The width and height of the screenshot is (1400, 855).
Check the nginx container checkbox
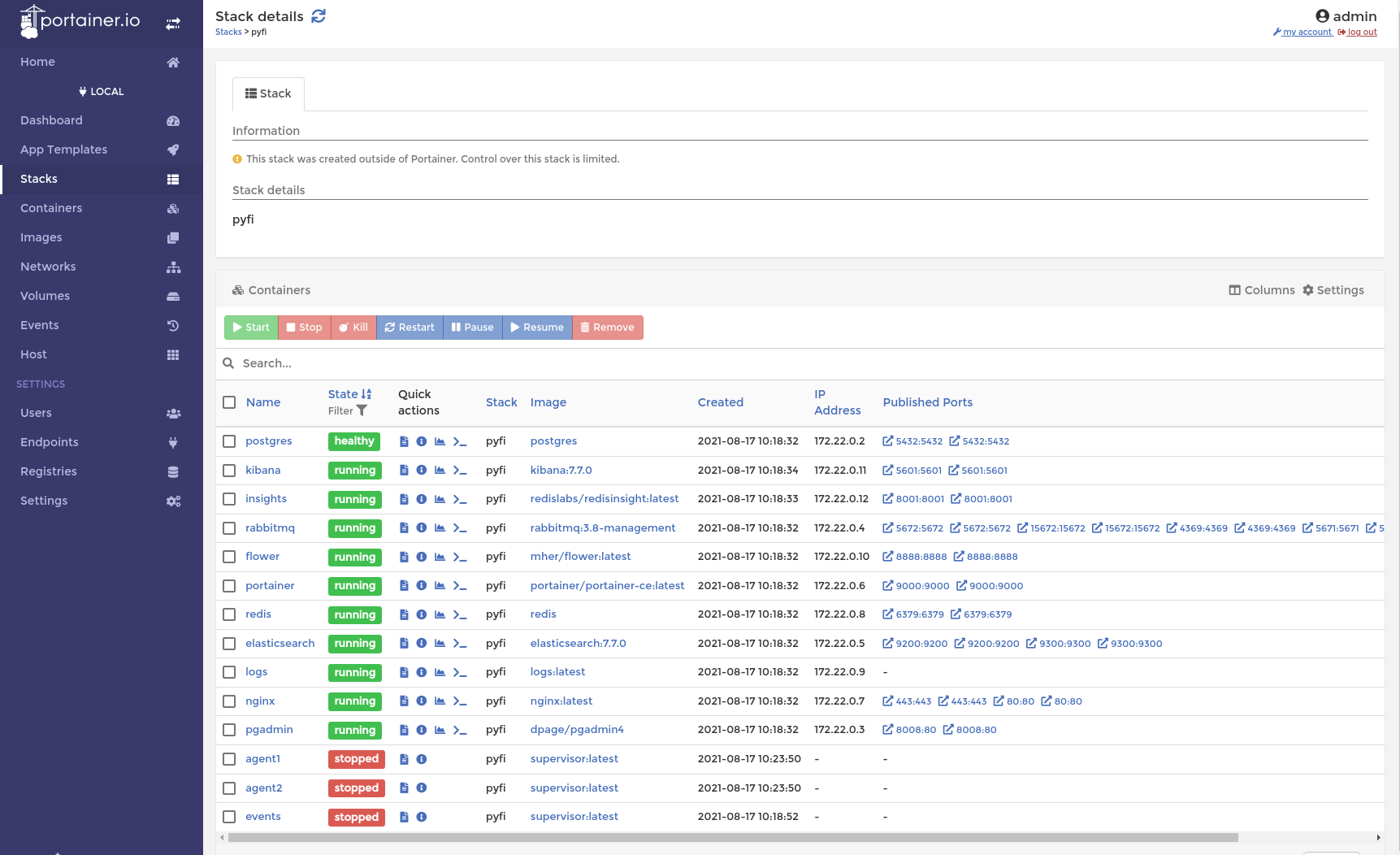[229, 701]
